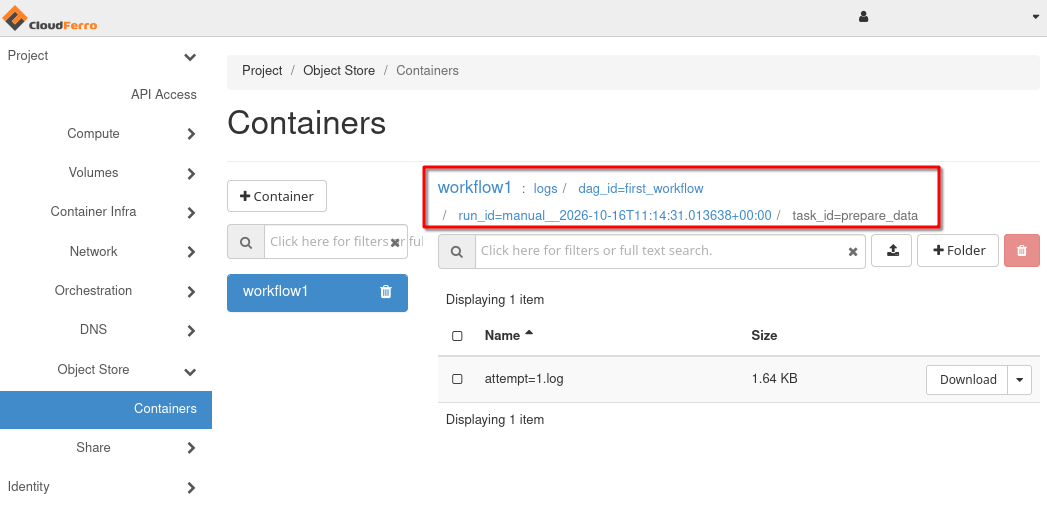
Task: Expand the top-right user dropdown caret
Action: (x=1036, y=17)
